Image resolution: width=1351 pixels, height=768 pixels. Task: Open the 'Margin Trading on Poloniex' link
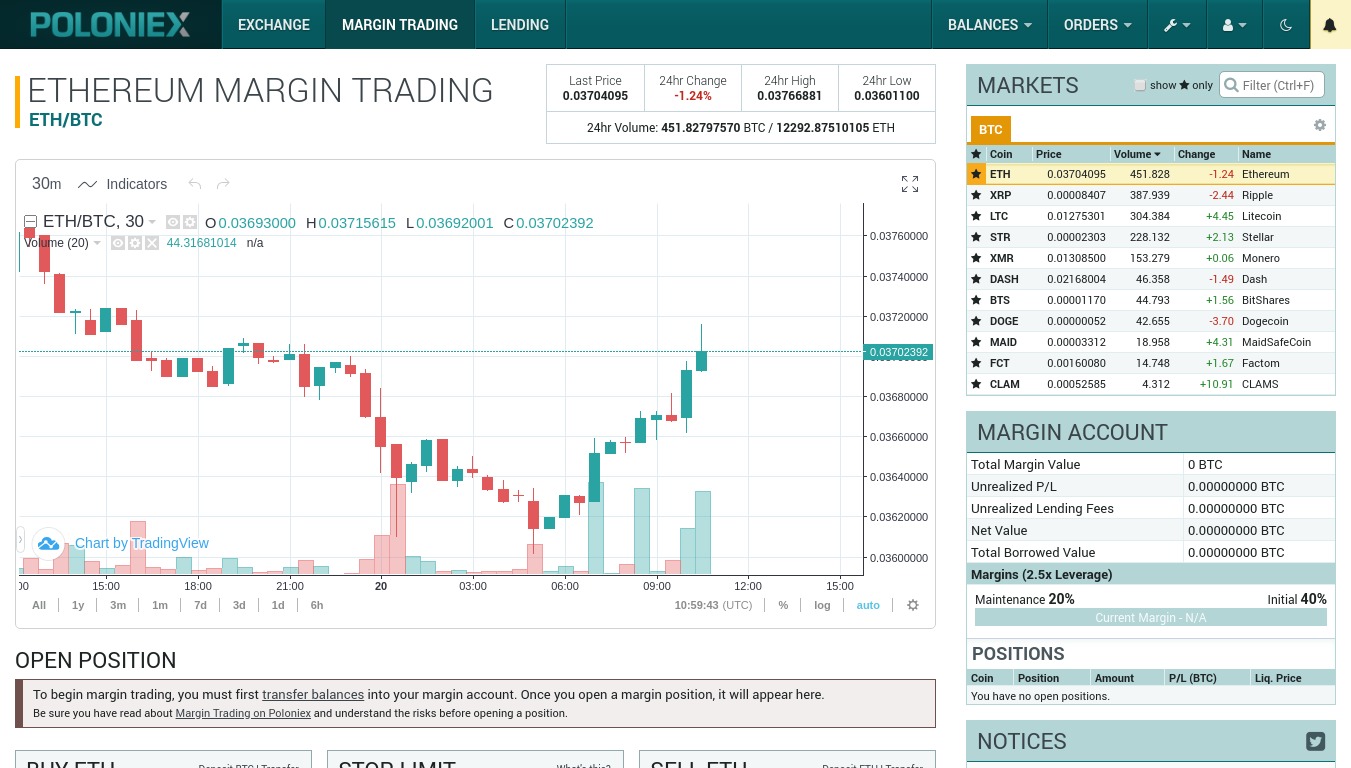tap(243, 714)
